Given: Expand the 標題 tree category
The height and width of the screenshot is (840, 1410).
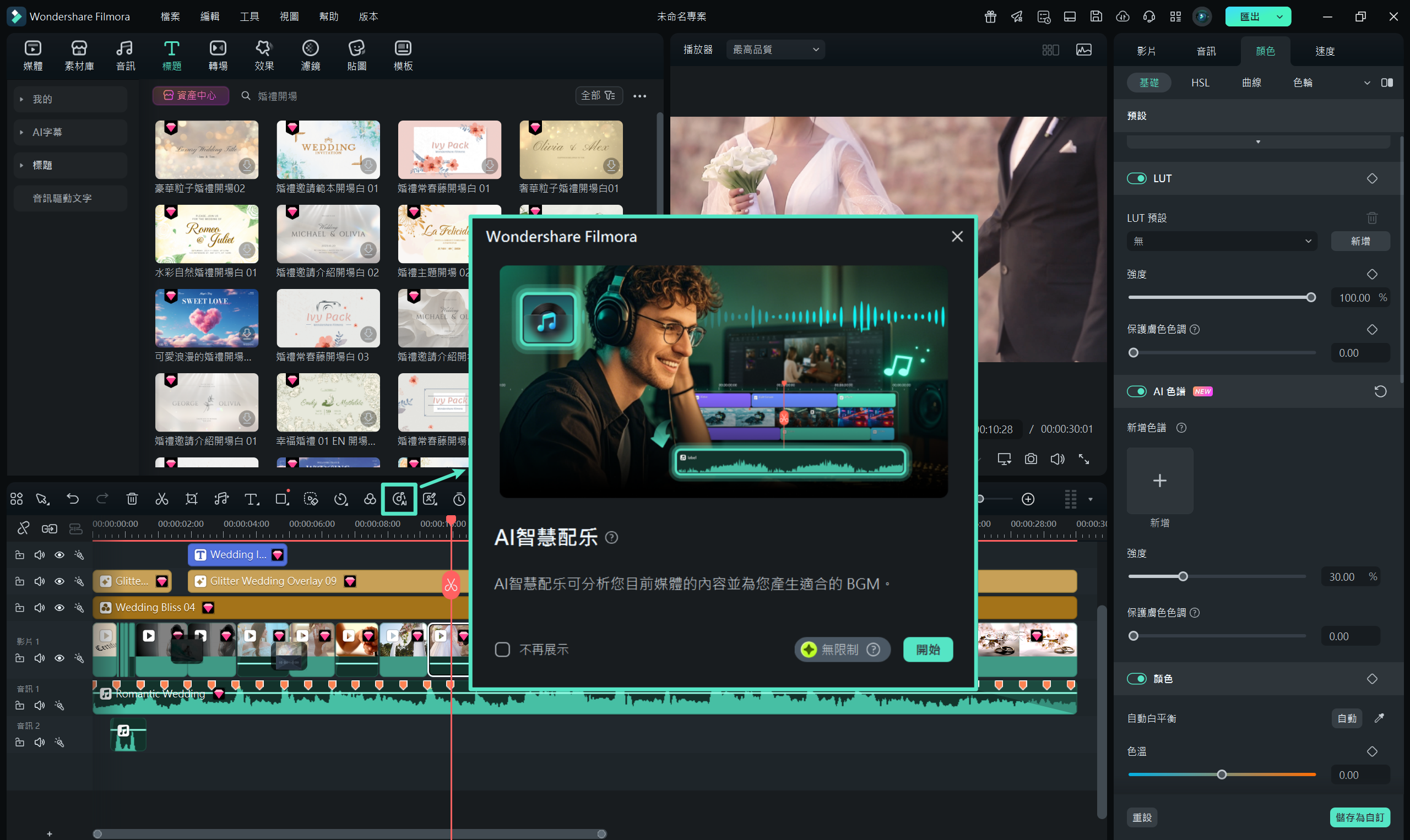Looking at the screenshot, I should pyautogui.click(x=22, y=165).
